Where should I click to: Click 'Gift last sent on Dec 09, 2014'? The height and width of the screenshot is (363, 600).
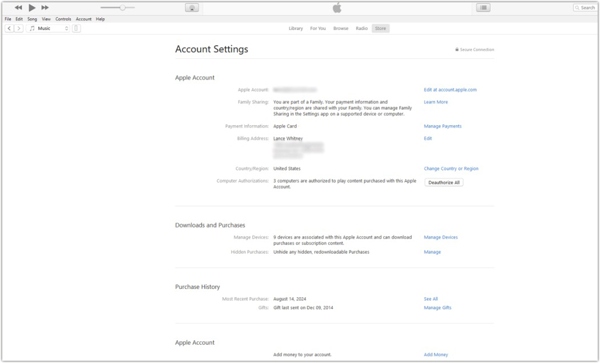point(303,308)
